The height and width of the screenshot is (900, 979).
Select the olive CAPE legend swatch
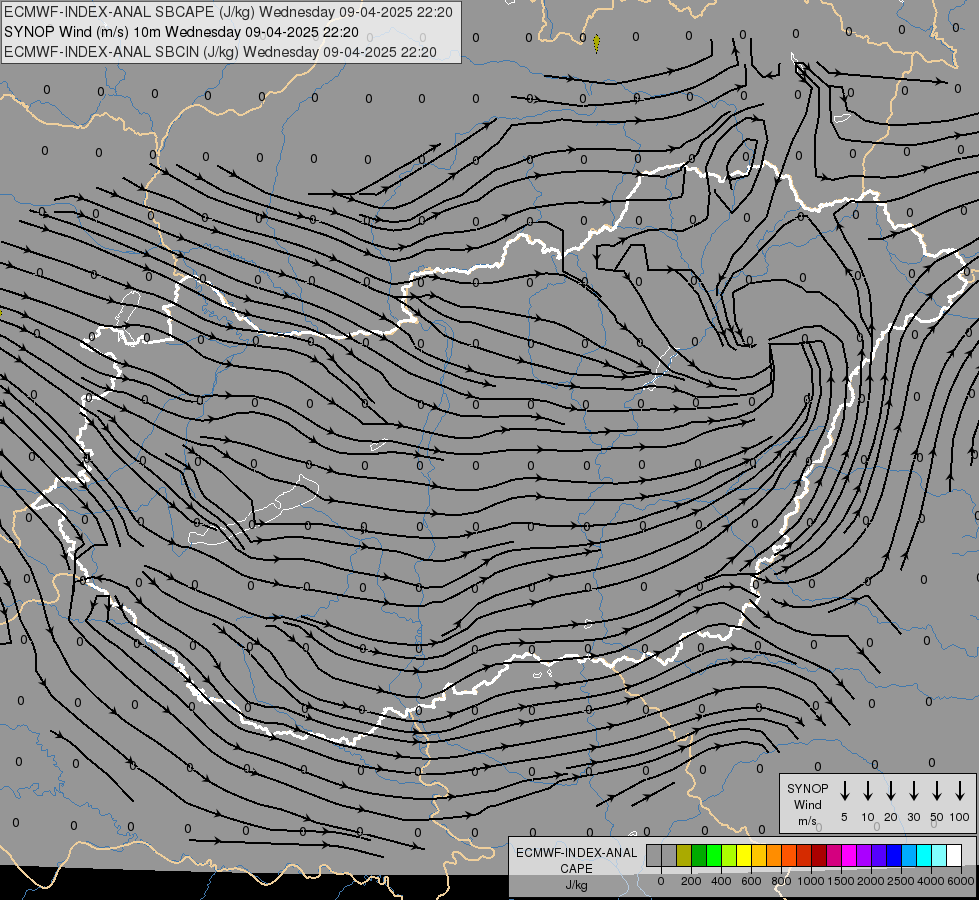click(684, 855)
